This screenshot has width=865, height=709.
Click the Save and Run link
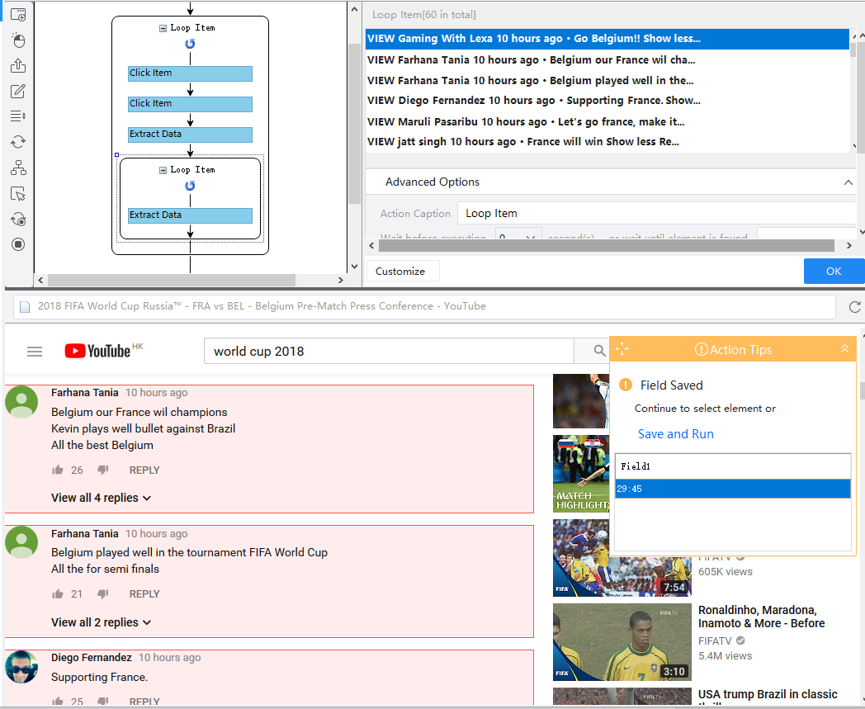pos(676,434)
